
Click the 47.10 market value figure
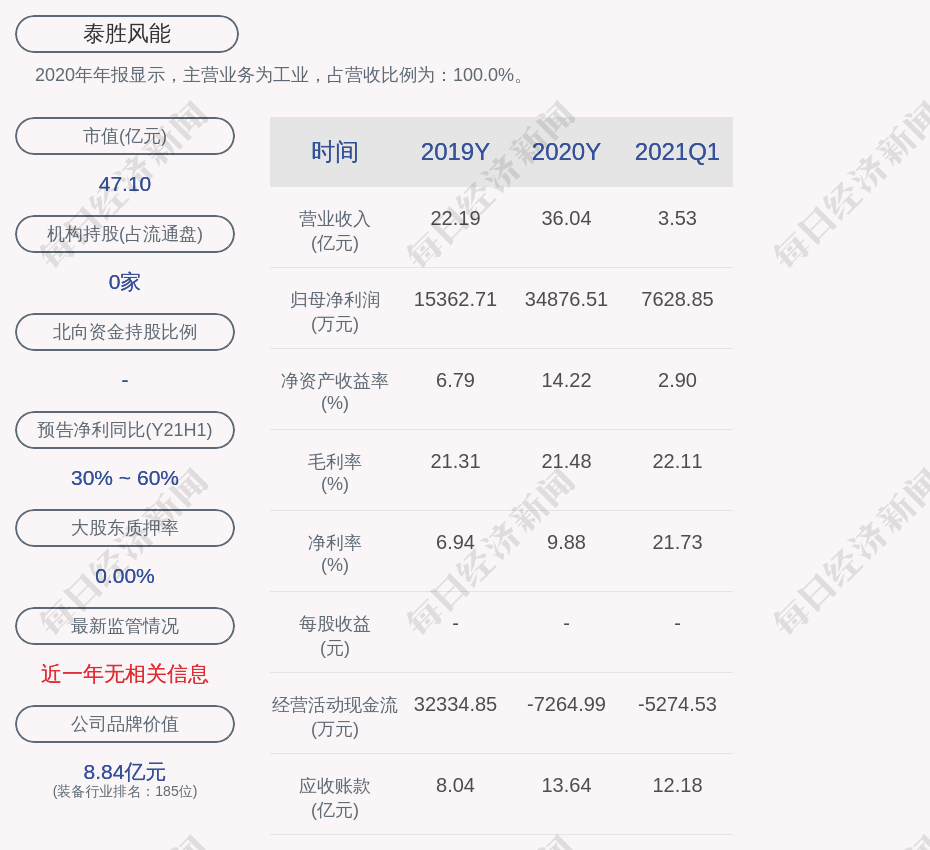(x=124, y=184)
